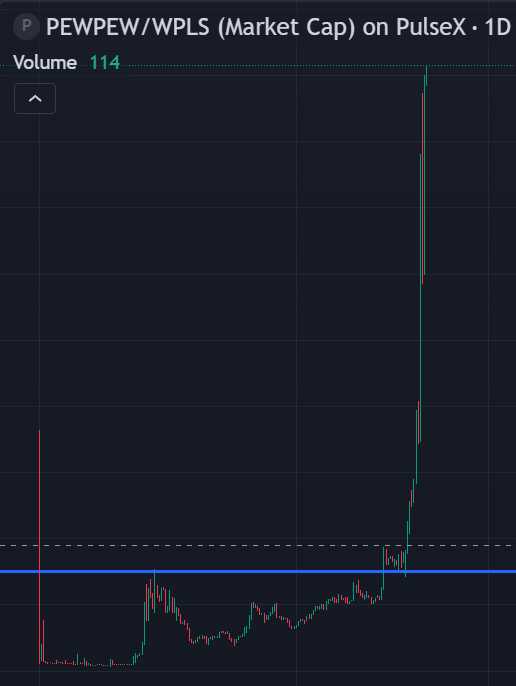
Task: Click the 1D timeframe label in title
Action: [x=498, y=27]
